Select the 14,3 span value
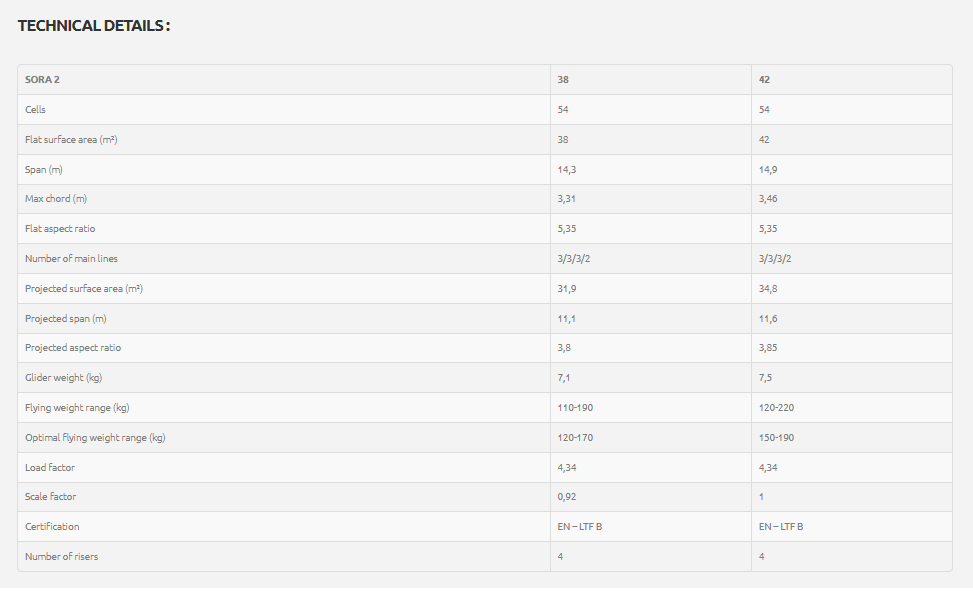 pyautogui.click(x=567, y=170)
